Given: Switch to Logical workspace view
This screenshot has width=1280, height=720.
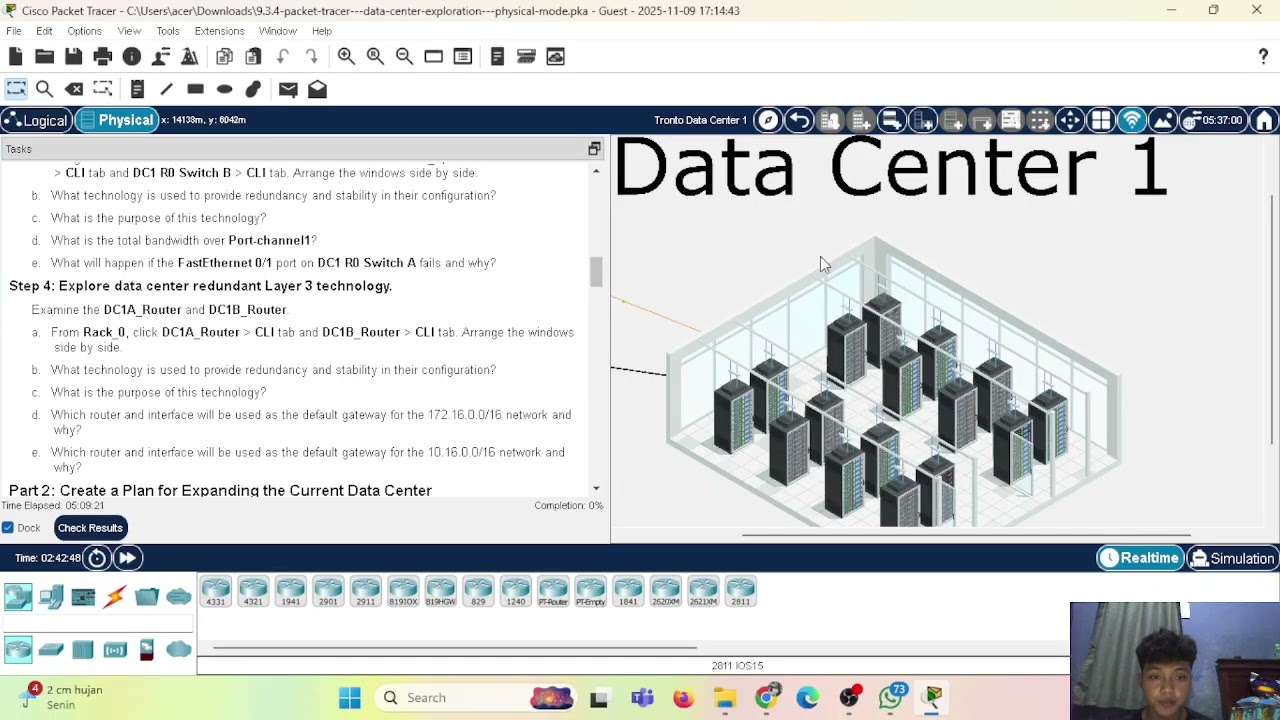Looking at the screenshot, I should pyautogui.click(x=35, y=121).
